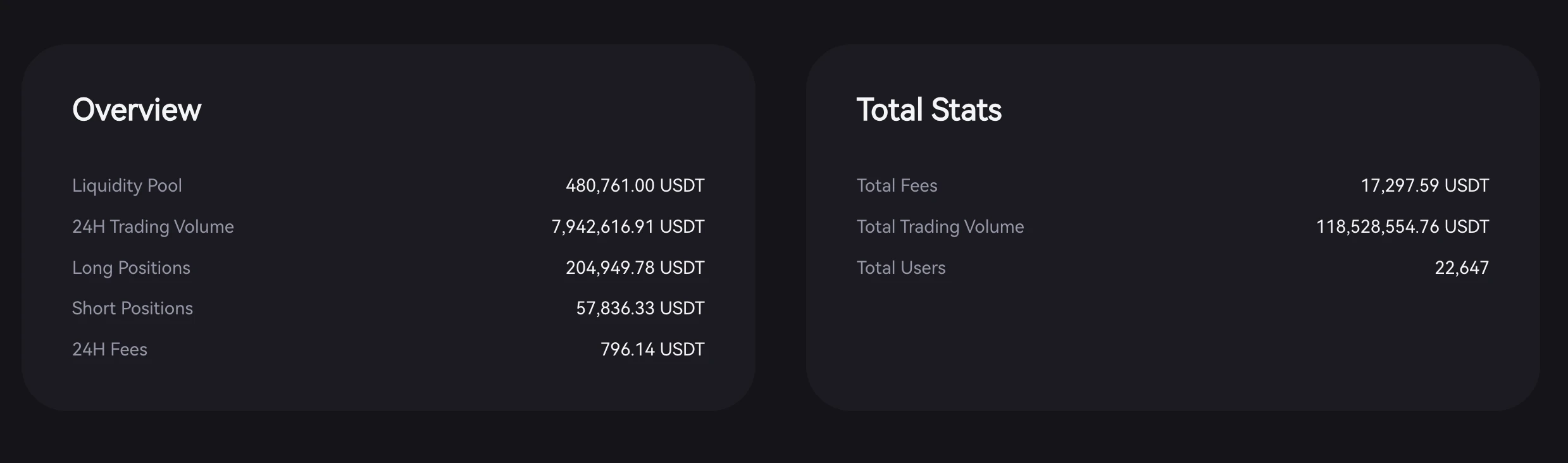Image resolution: width=1568 pixels, height=463 pixels.
Task: Click the dark gap between the two cards
Action: pyautogui.click(x=780, y=228)
